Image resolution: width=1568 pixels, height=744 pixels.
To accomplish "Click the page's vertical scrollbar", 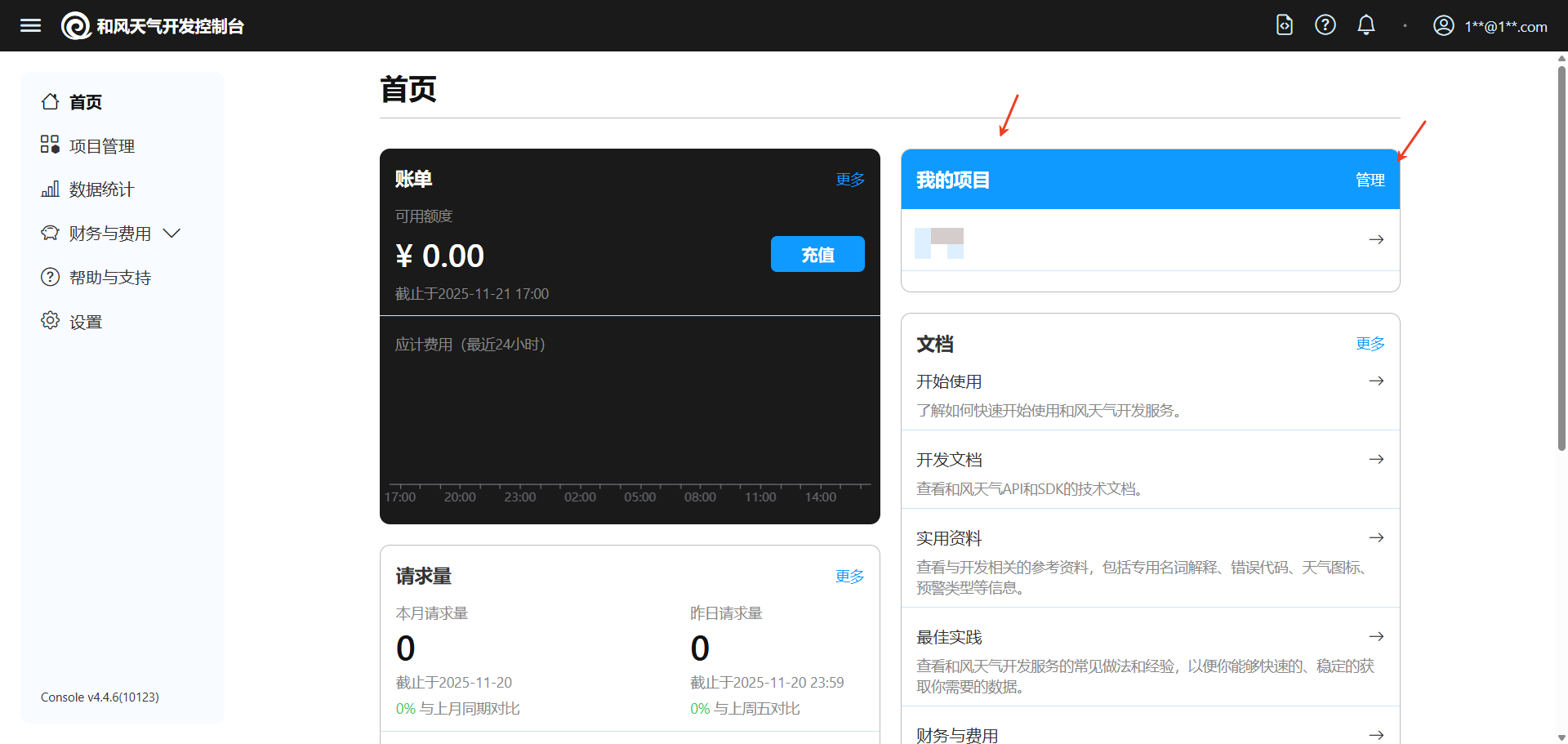I will [x=1561, y=257].
